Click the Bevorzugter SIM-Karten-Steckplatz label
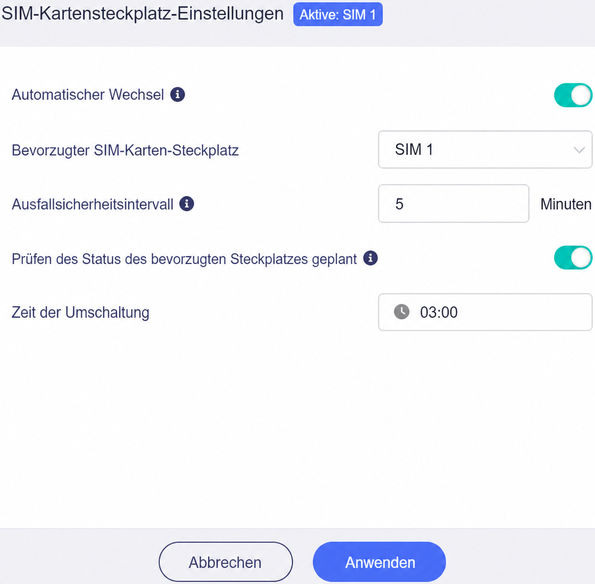 (x=125, y=150)
